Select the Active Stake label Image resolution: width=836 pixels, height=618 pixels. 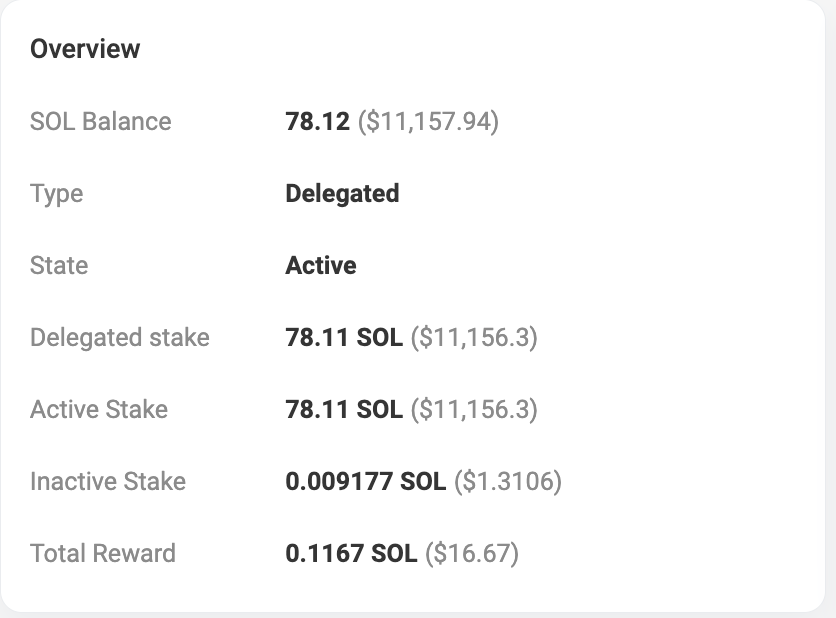(99, 410)
